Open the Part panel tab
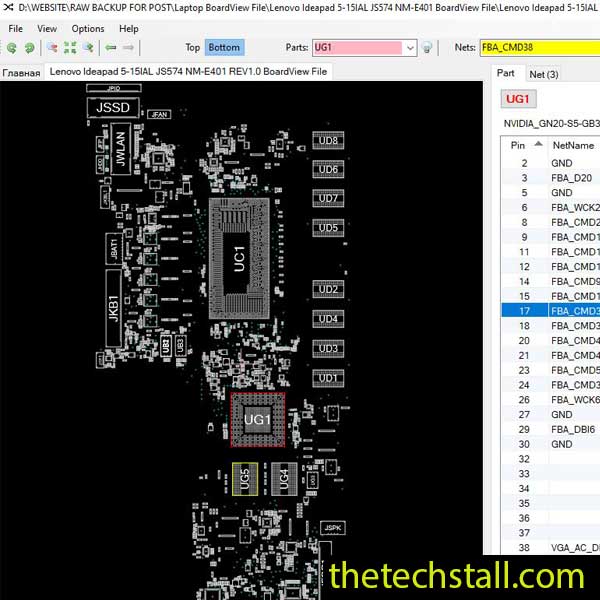The height and width of the screenshot is (600, 600). click(505, 73)
